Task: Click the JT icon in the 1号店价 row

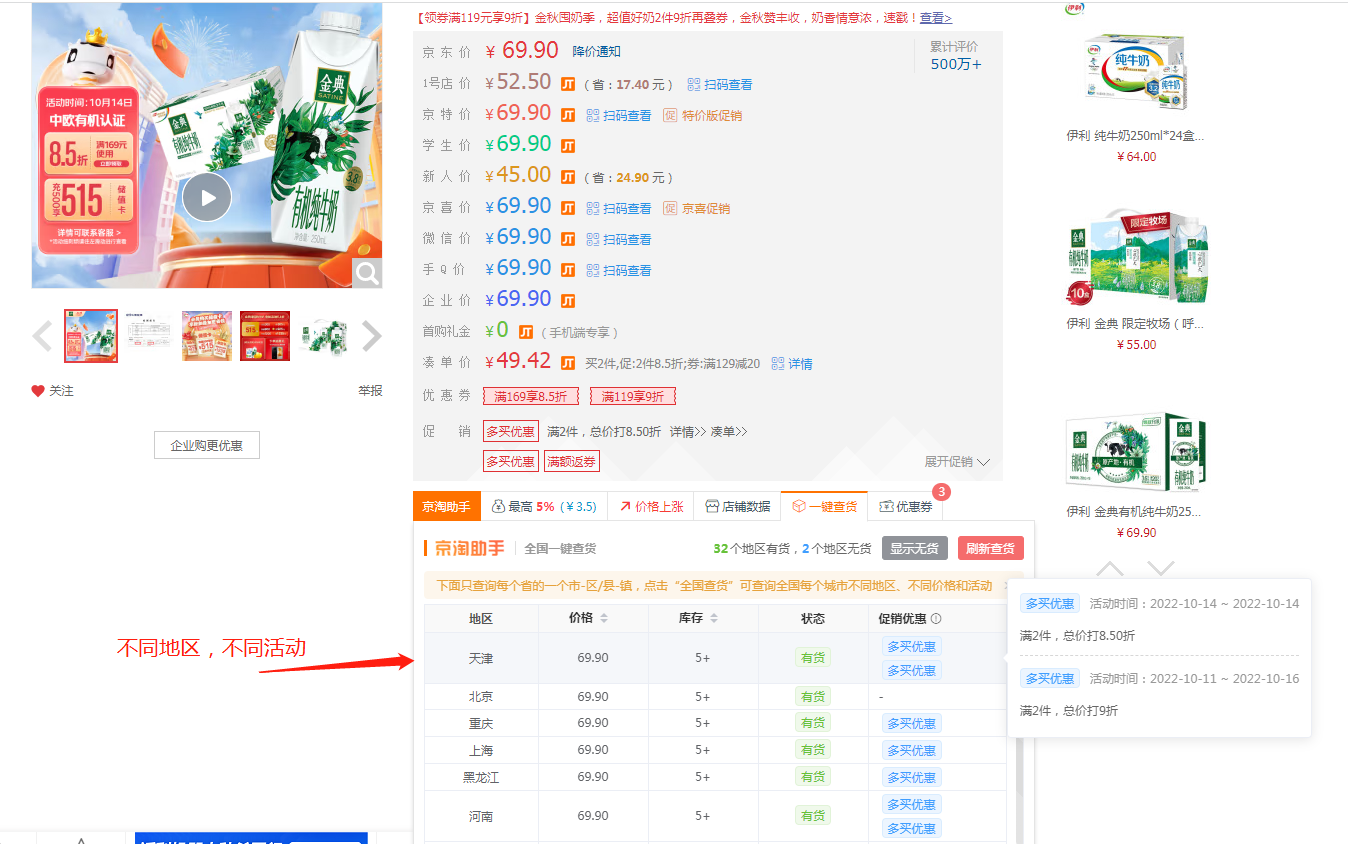Action: pyautogui.click(x=568, y=84)
